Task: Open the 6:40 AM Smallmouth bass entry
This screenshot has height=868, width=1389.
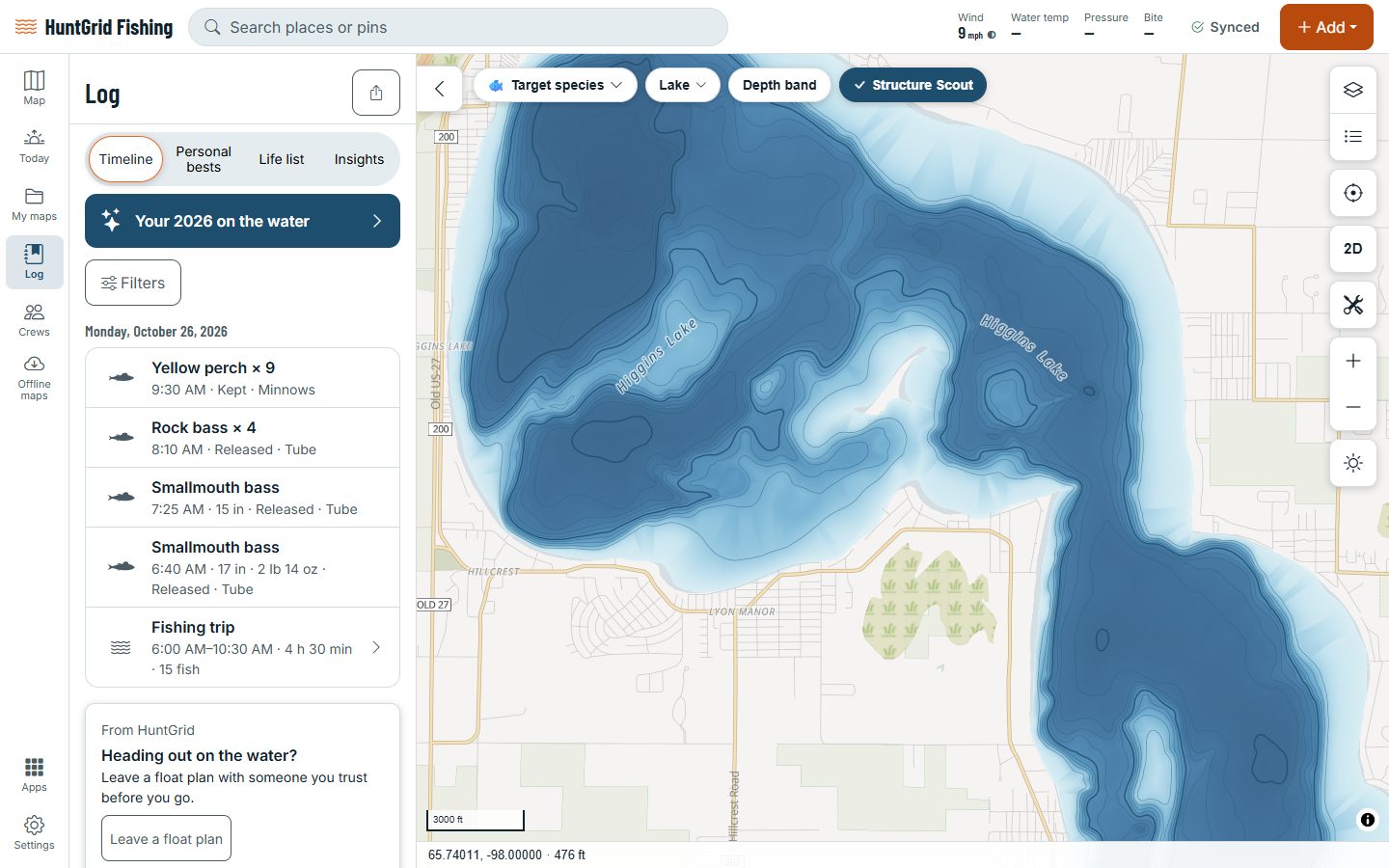Action: point(242,567)
